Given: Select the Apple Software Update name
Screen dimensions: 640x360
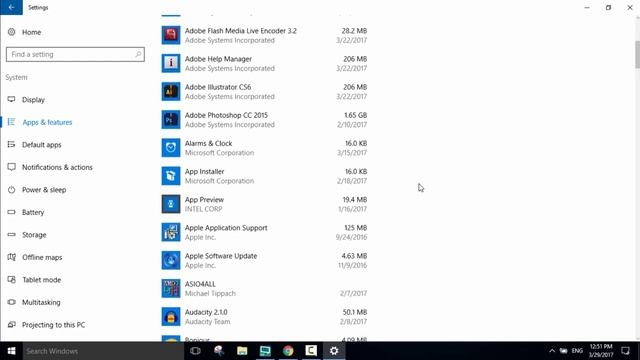Looking at the screenshot, I should (221, 256).
